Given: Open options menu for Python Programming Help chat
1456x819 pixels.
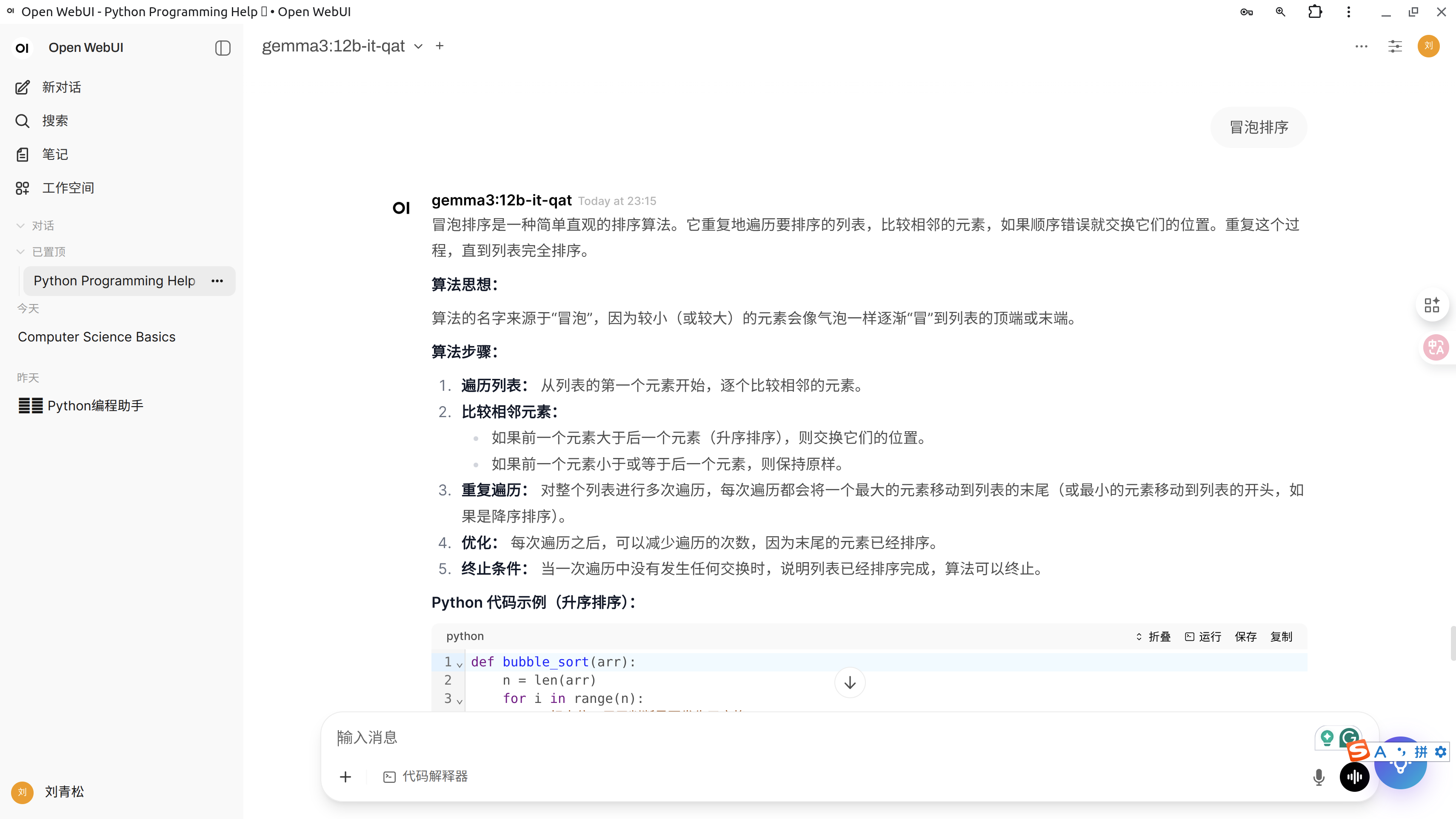Looking at the screenshot, I should tap(217, 281).
